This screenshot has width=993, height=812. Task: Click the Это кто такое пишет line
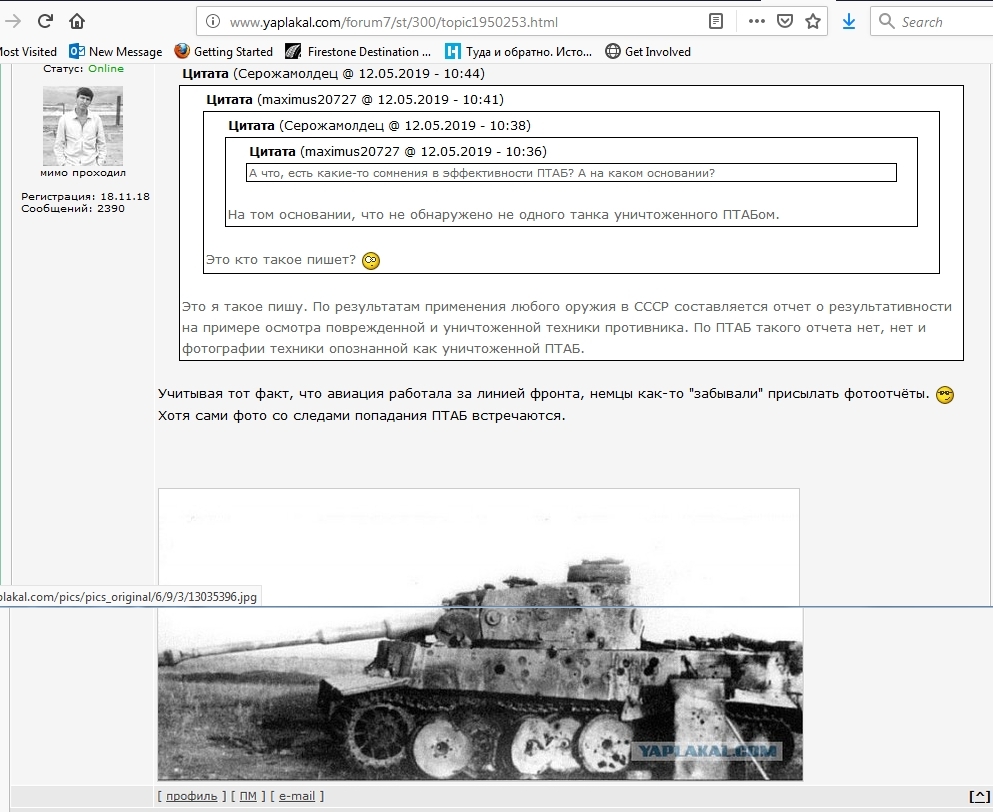(281, 260)
